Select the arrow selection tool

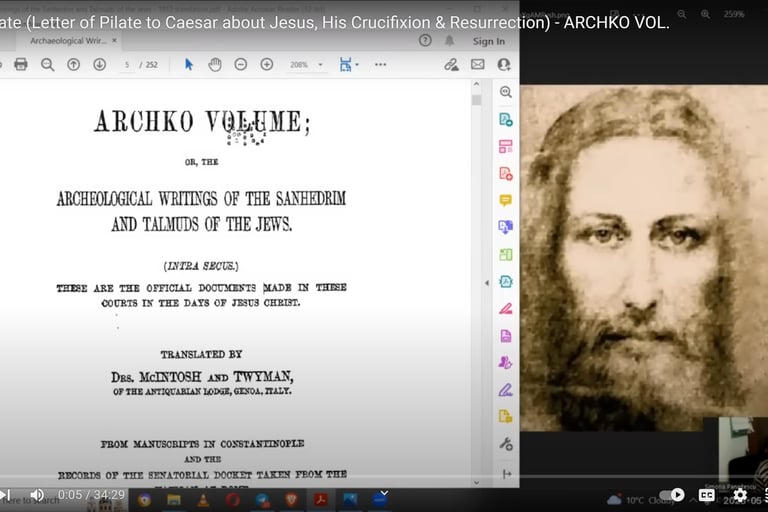[189, 64]
